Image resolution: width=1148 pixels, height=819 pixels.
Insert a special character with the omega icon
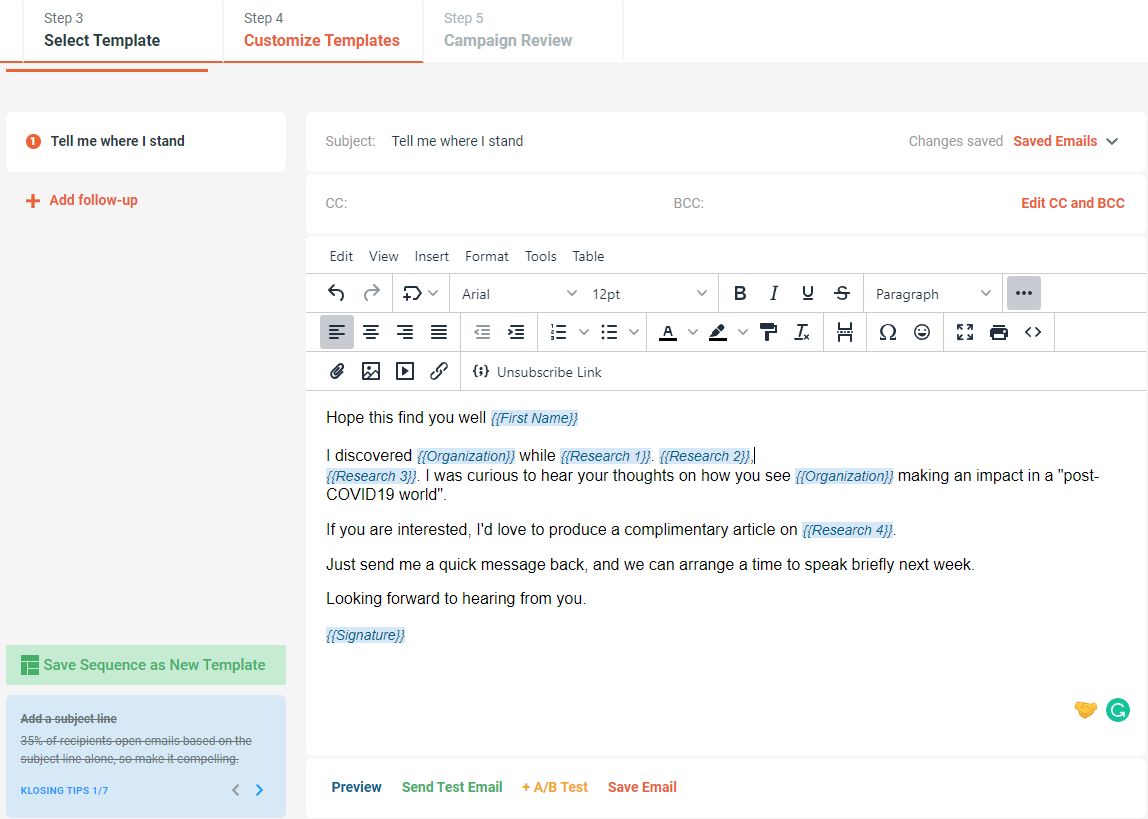click(x=887, y=331)
